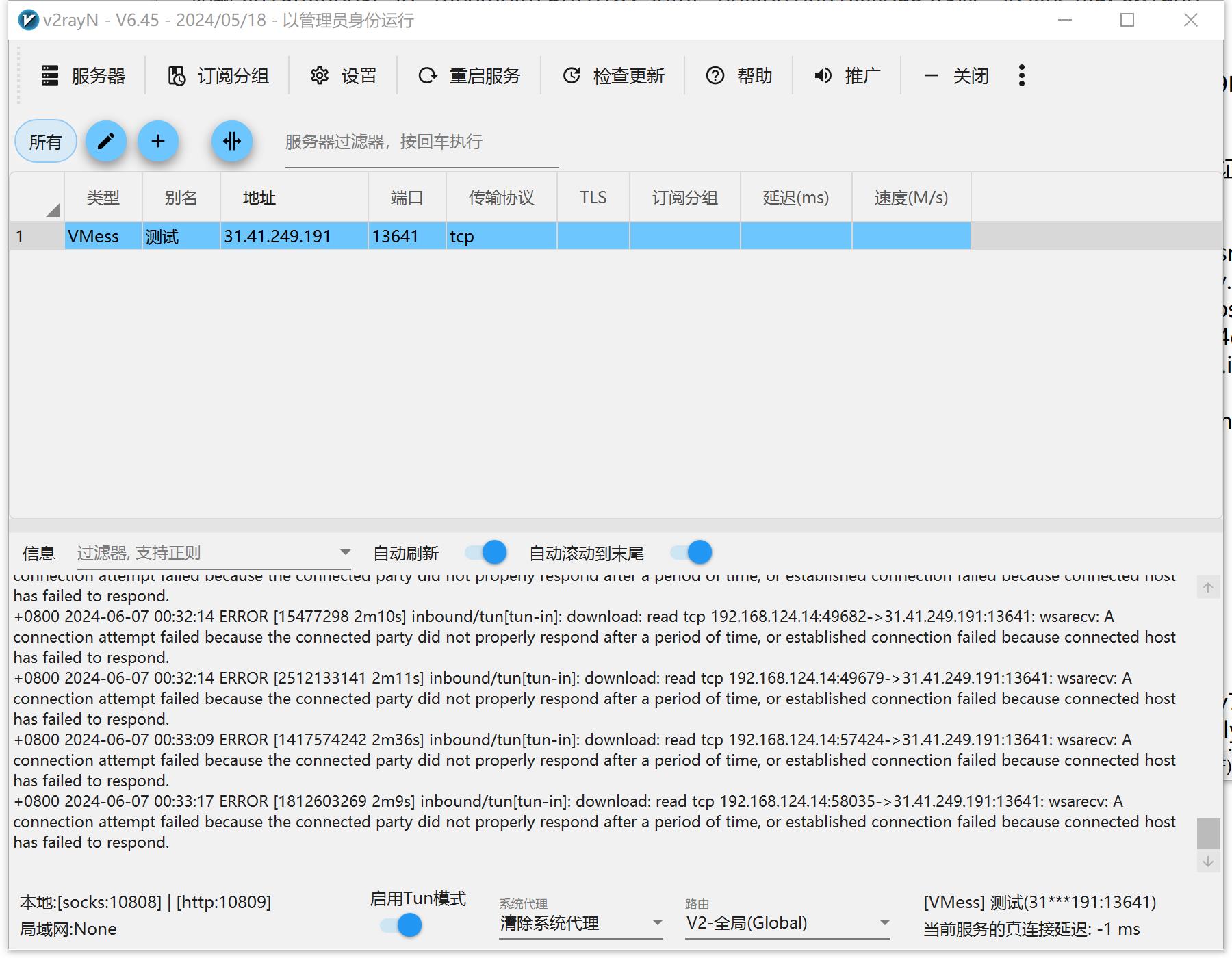1232x958 pixels.
Task: Sort by the 订阅分组 column header
Action: [685, 198]
